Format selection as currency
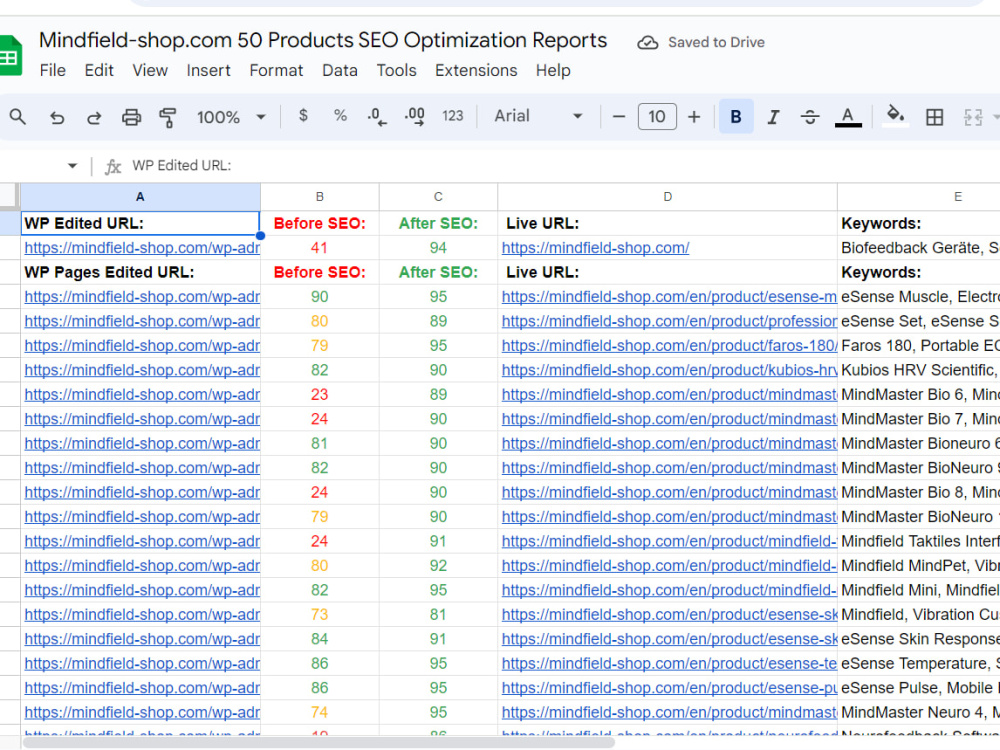The width and height of the screenshot is (1000, 750). [304, 116]
